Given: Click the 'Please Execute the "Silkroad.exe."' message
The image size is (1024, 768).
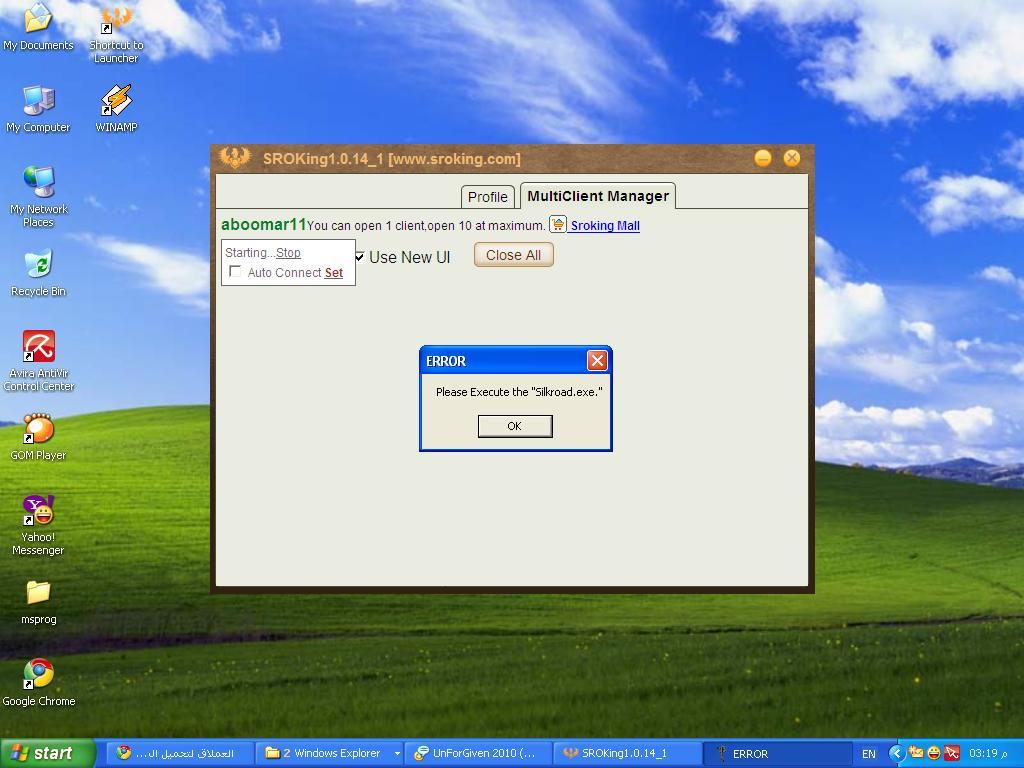Looking at the screenshot, I should (x=519, y=392).
